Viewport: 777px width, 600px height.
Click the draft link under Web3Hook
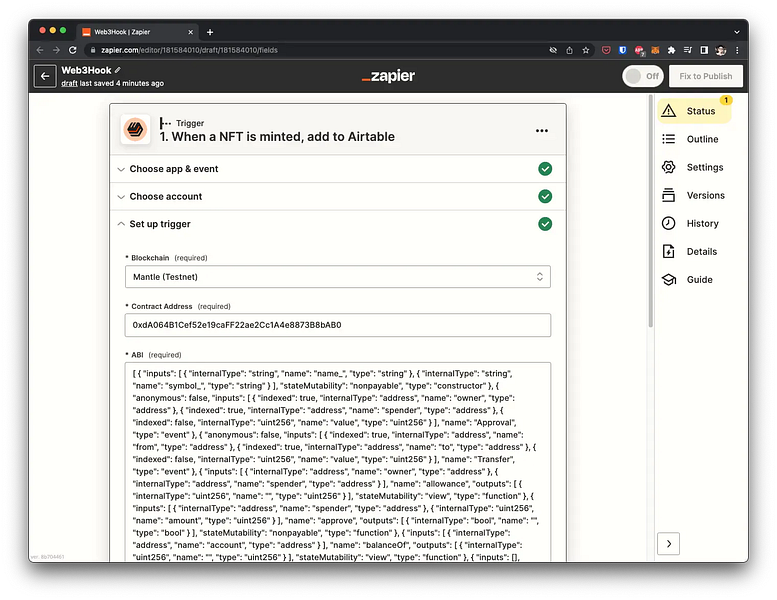click(69, 83)
